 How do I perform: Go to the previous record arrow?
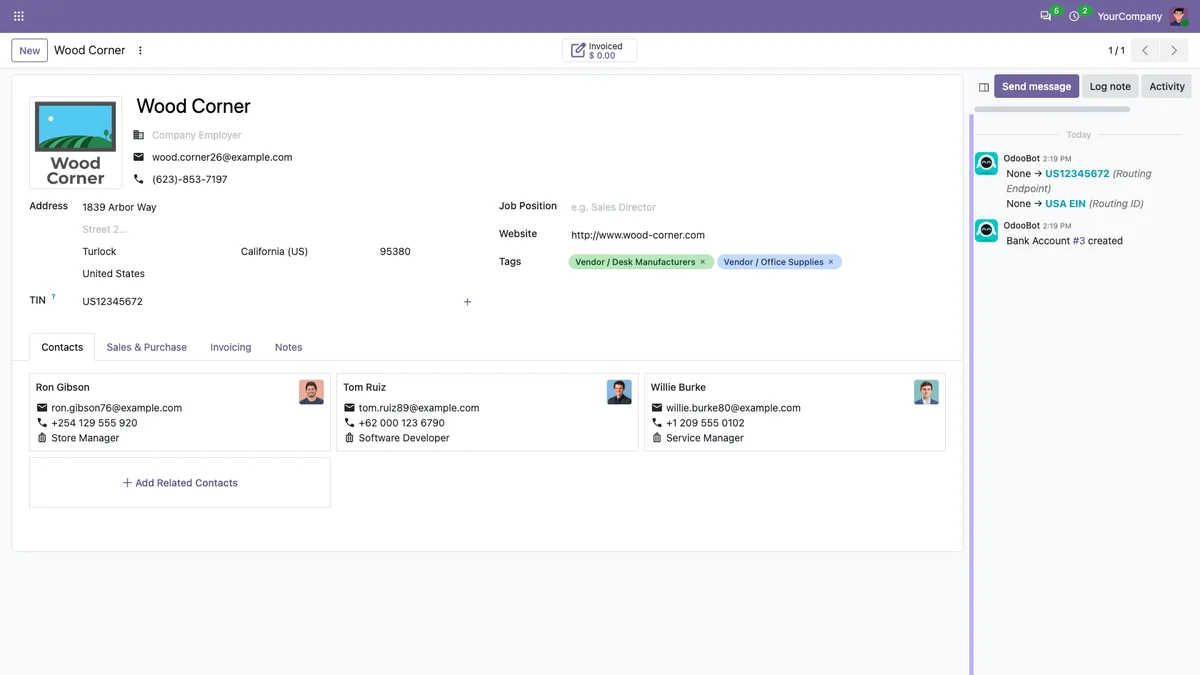click(x=1145, y=50)
